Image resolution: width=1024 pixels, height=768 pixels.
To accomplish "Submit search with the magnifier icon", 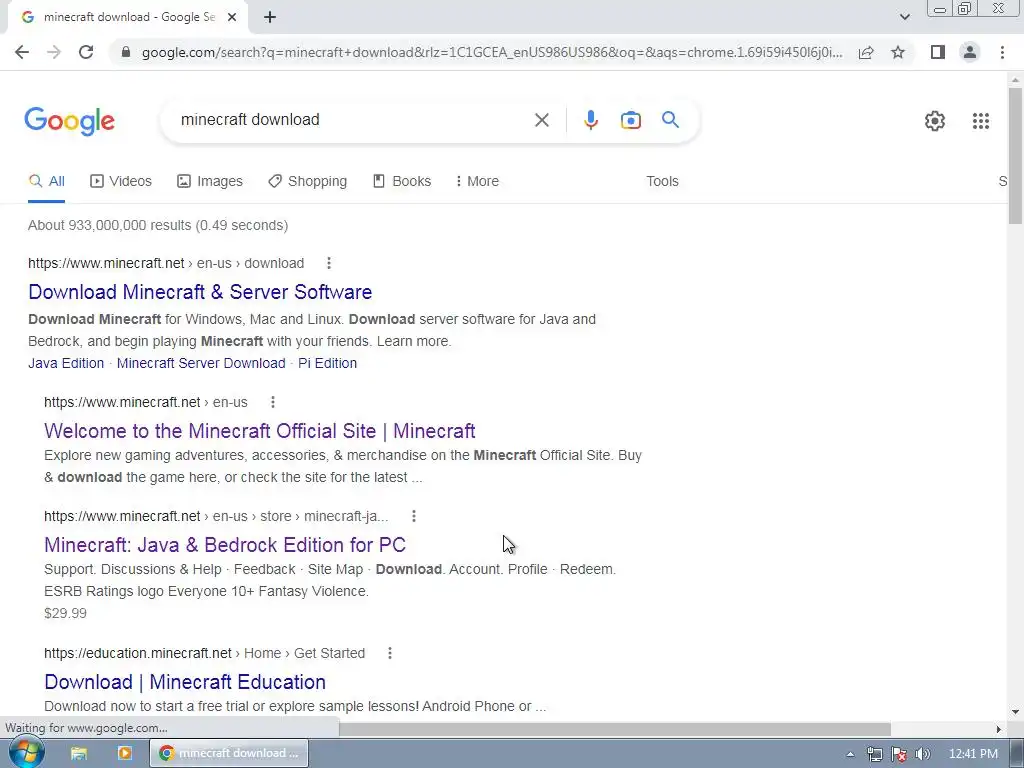I will pyautogui.click(x=670, y=120).
